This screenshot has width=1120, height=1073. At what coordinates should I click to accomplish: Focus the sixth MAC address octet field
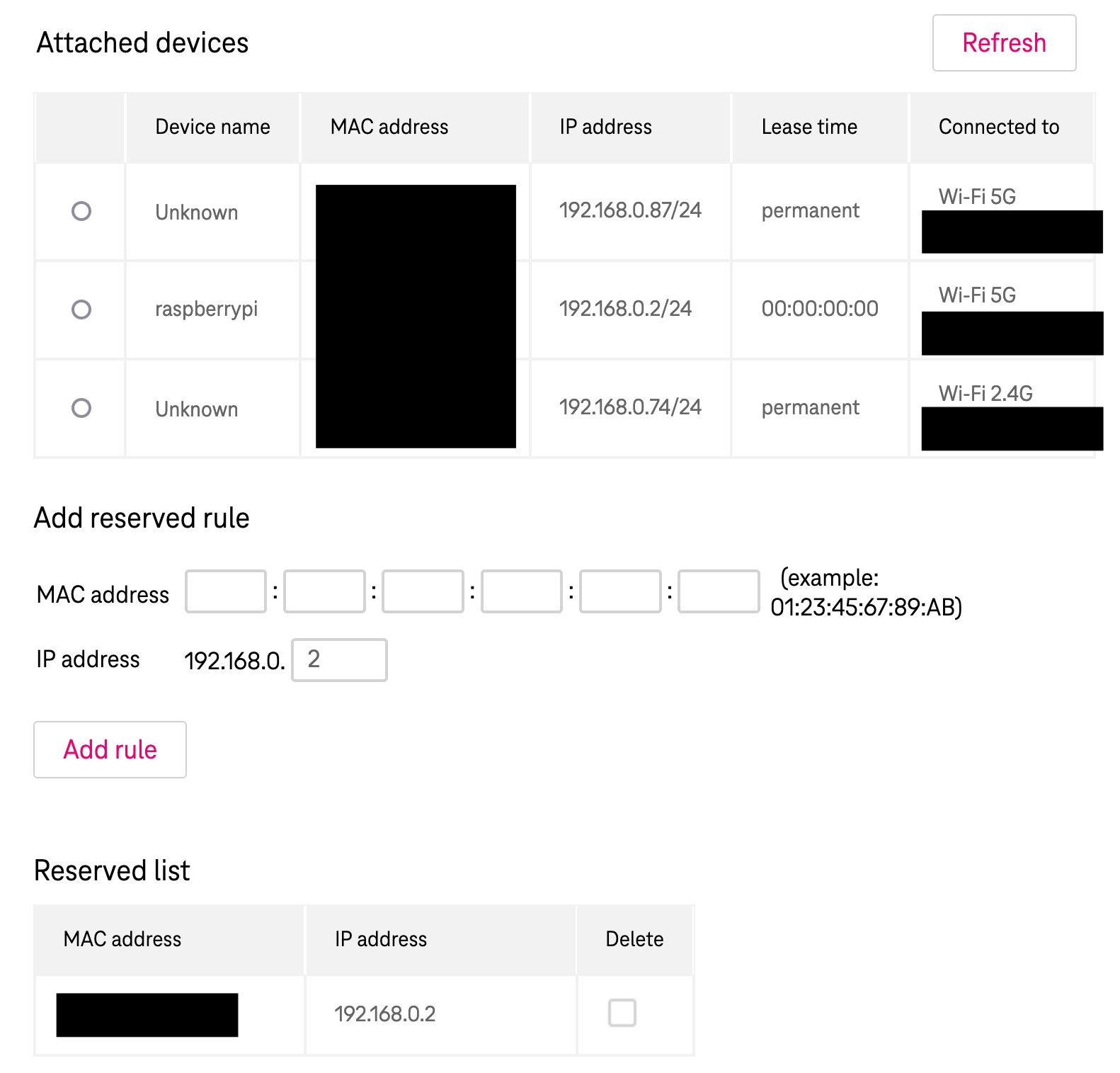coord(719,591)
